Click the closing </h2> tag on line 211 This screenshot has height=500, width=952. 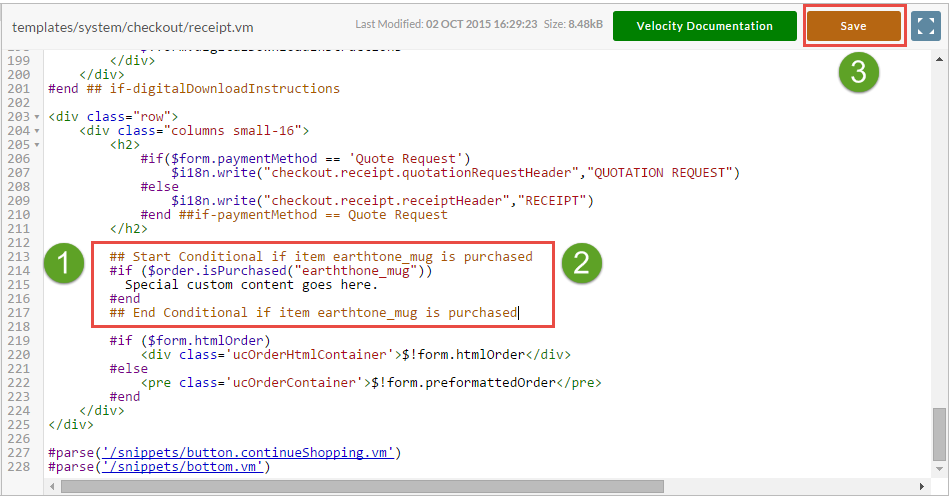129,229
